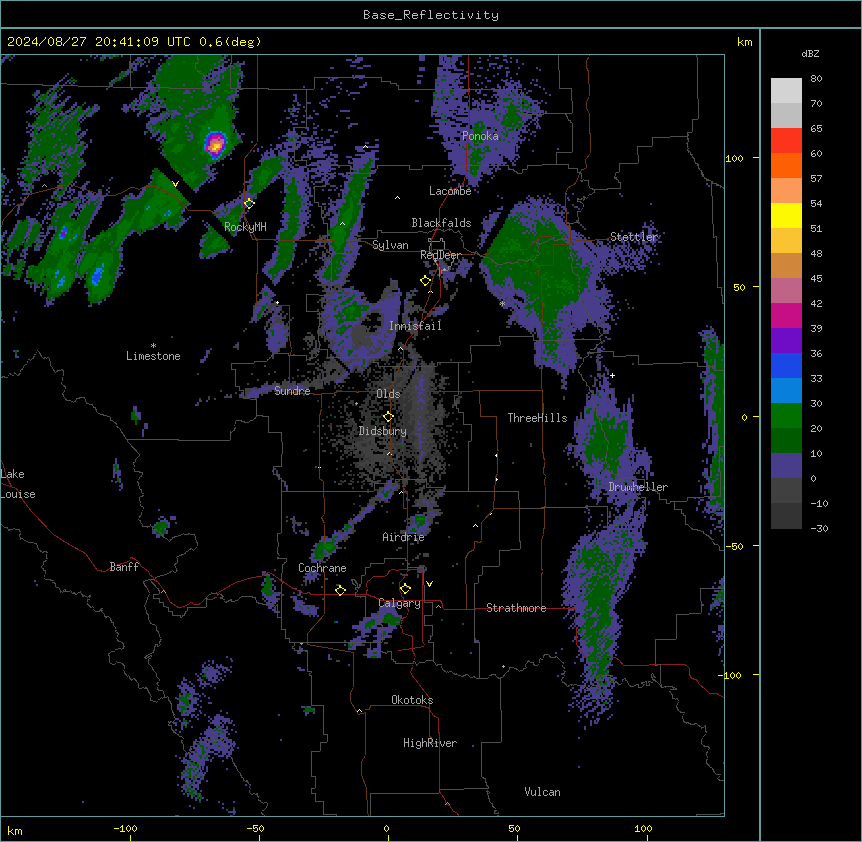Click the 65 value in dBZ legend
The height and width of the screenshot is (842, 862).
click(x=816, y=129)
